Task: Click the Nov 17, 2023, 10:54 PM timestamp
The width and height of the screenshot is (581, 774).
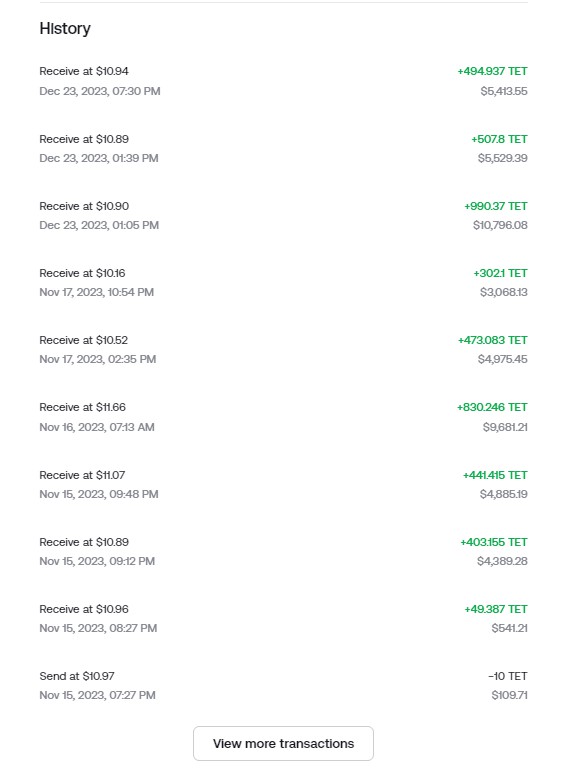Action: 97,292
